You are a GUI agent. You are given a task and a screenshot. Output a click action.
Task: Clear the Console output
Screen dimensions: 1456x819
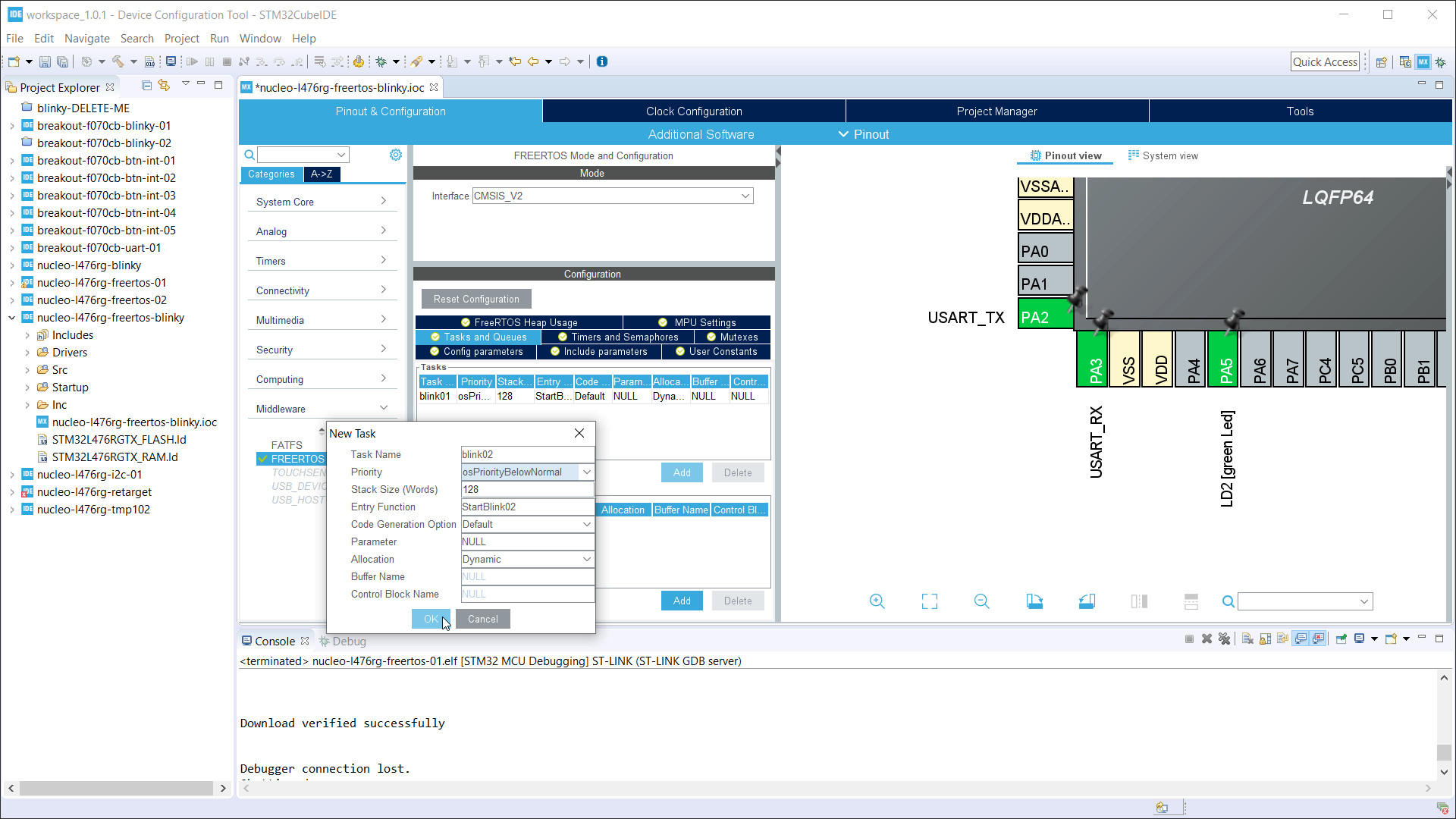pyautogui.click(x=1247, y=639)
